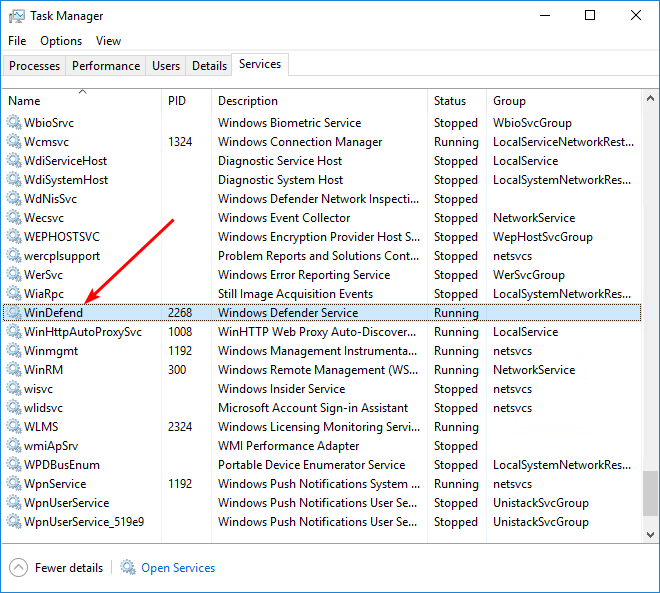Screen dimensions: 660x593
Task: Click the gear icon beside wercplsupport
Action: click(14, 255)
